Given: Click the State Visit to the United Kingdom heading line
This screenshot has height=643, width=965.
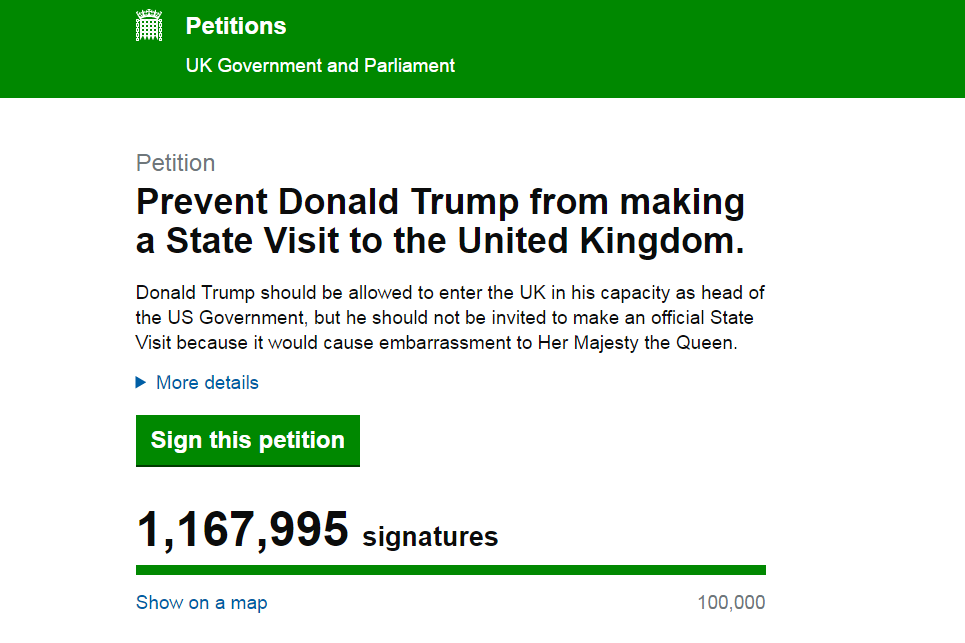Looking at the screenshot, I should 440,241.
